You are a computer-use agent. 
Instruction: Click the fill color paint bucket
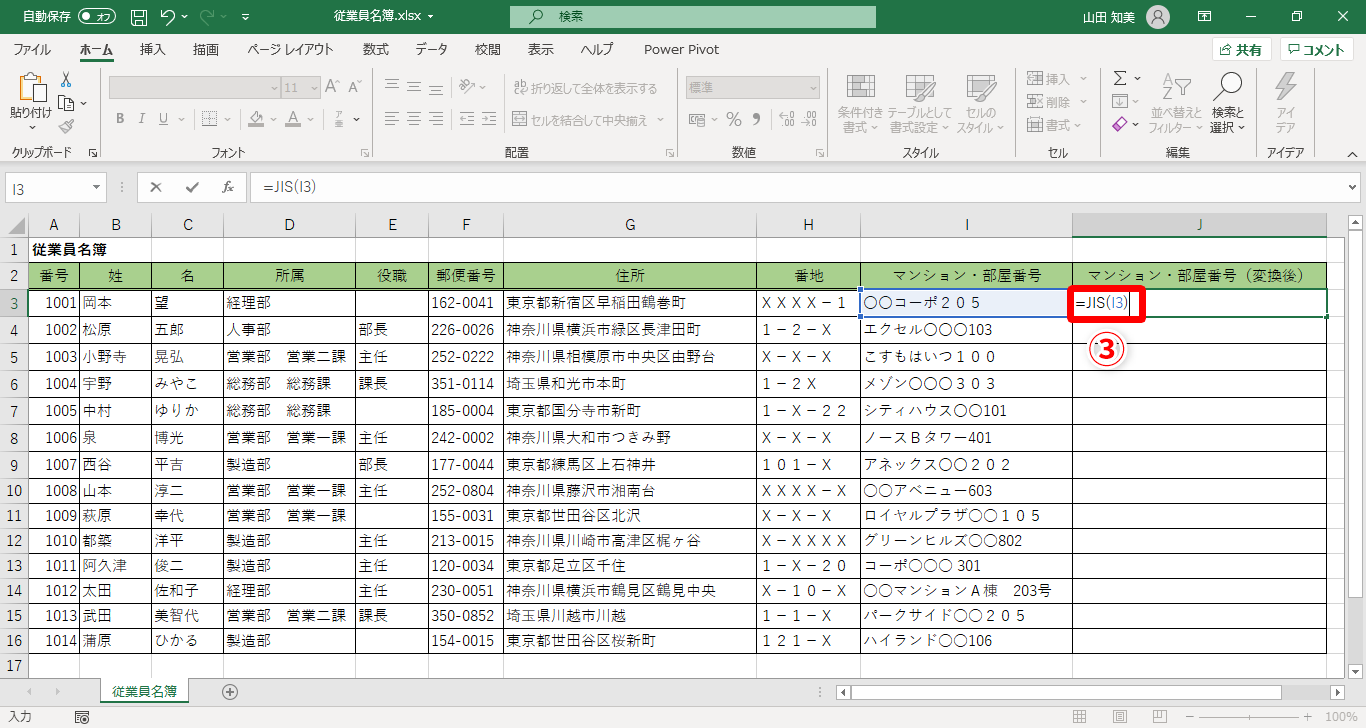[x=256, y=119]
